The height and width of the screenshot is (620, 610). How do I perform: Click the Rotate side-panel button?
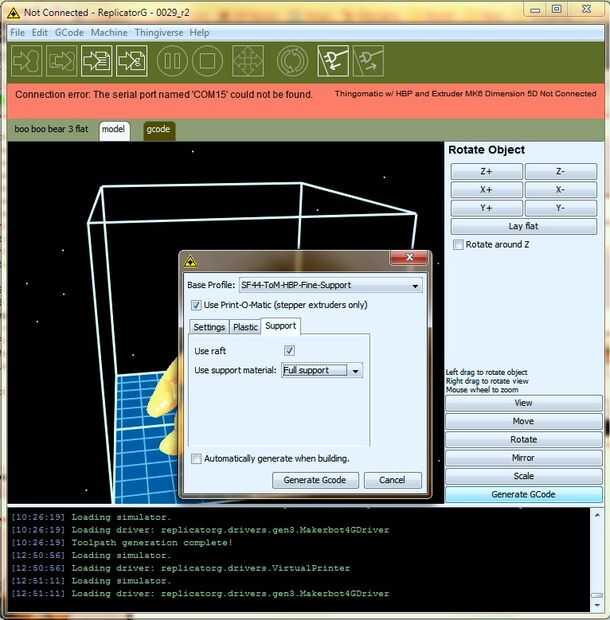tap(523, 440)
